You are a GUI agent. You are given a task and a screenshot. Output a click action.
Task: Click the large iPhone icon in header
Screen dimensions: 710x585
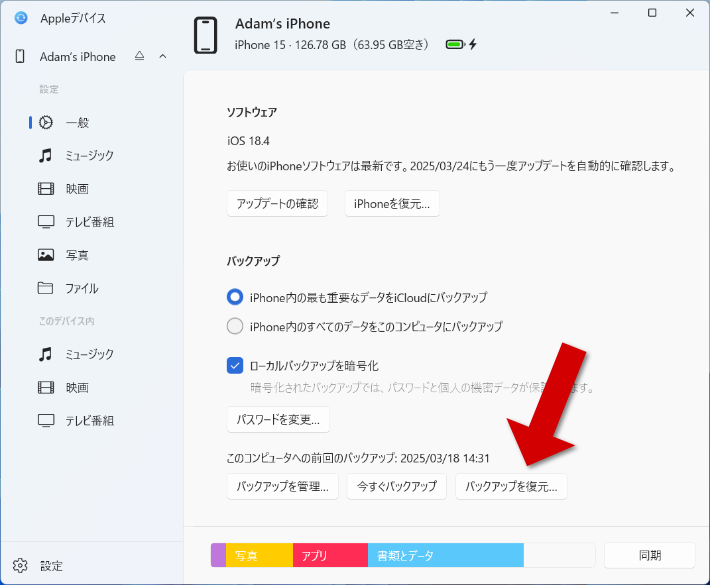click(x=206, y=35)
